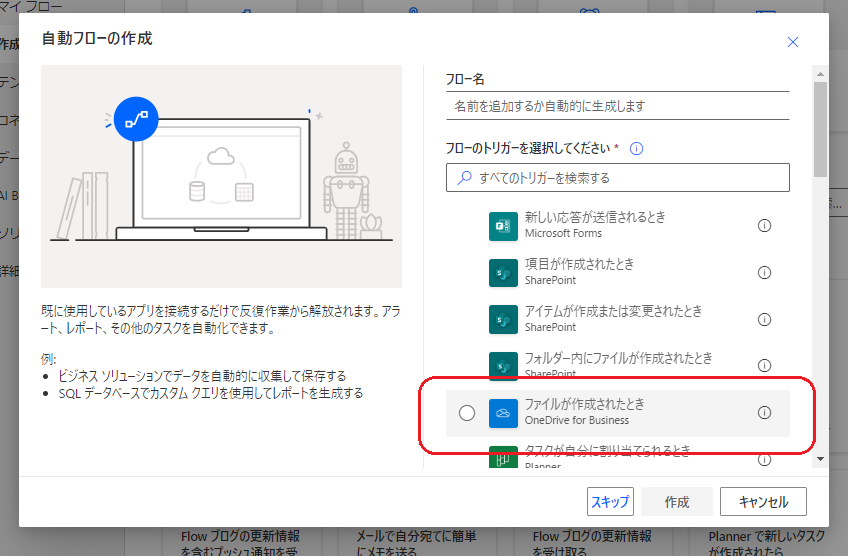Click the フロー名 name input field

tap(618, 106)
